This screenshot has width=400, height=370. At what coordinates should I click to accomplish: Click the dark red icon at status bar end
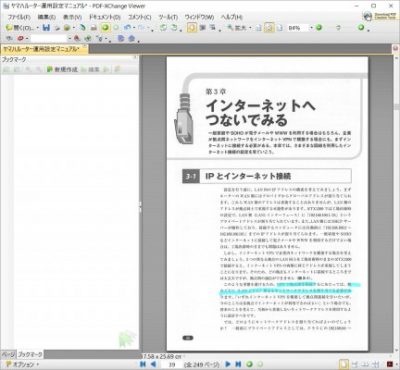tap(390, 364)
